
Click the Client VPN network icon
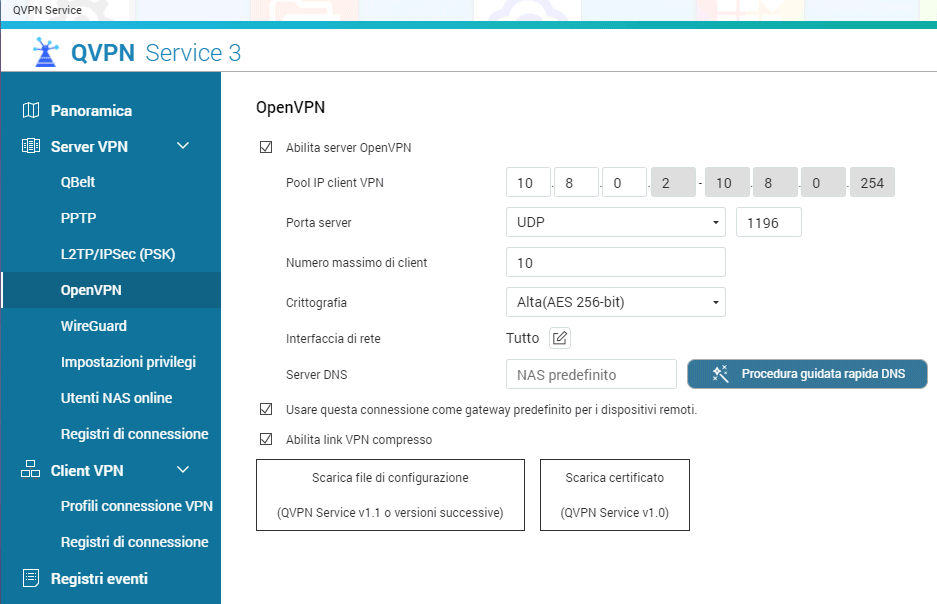pyautogui.click(x=30, y=469)
